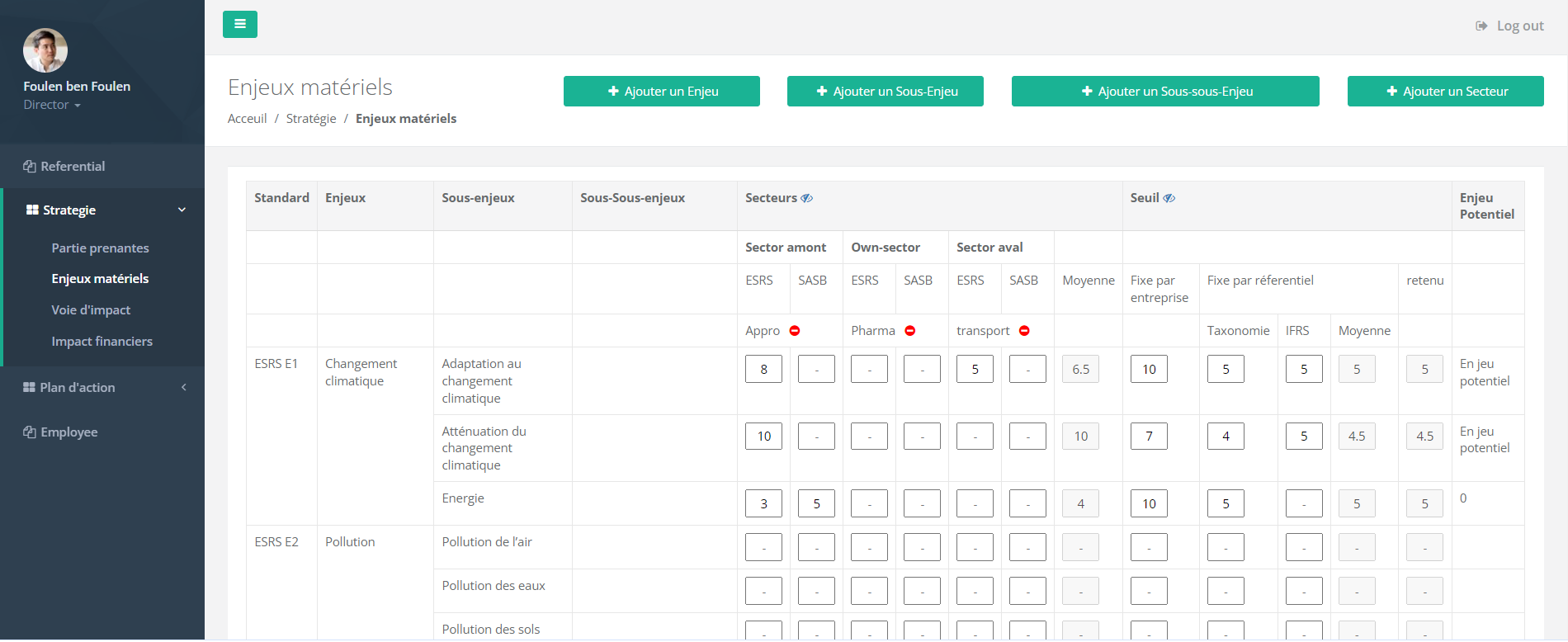Screen dimensions: 1568x642
Task: Remove the Pharma sector via red icon
Action: click(x=910, y=331)
